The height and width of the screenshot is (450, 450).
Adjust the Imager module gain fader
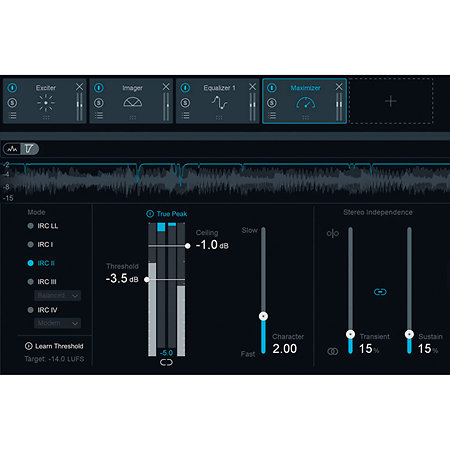(166, 107)
